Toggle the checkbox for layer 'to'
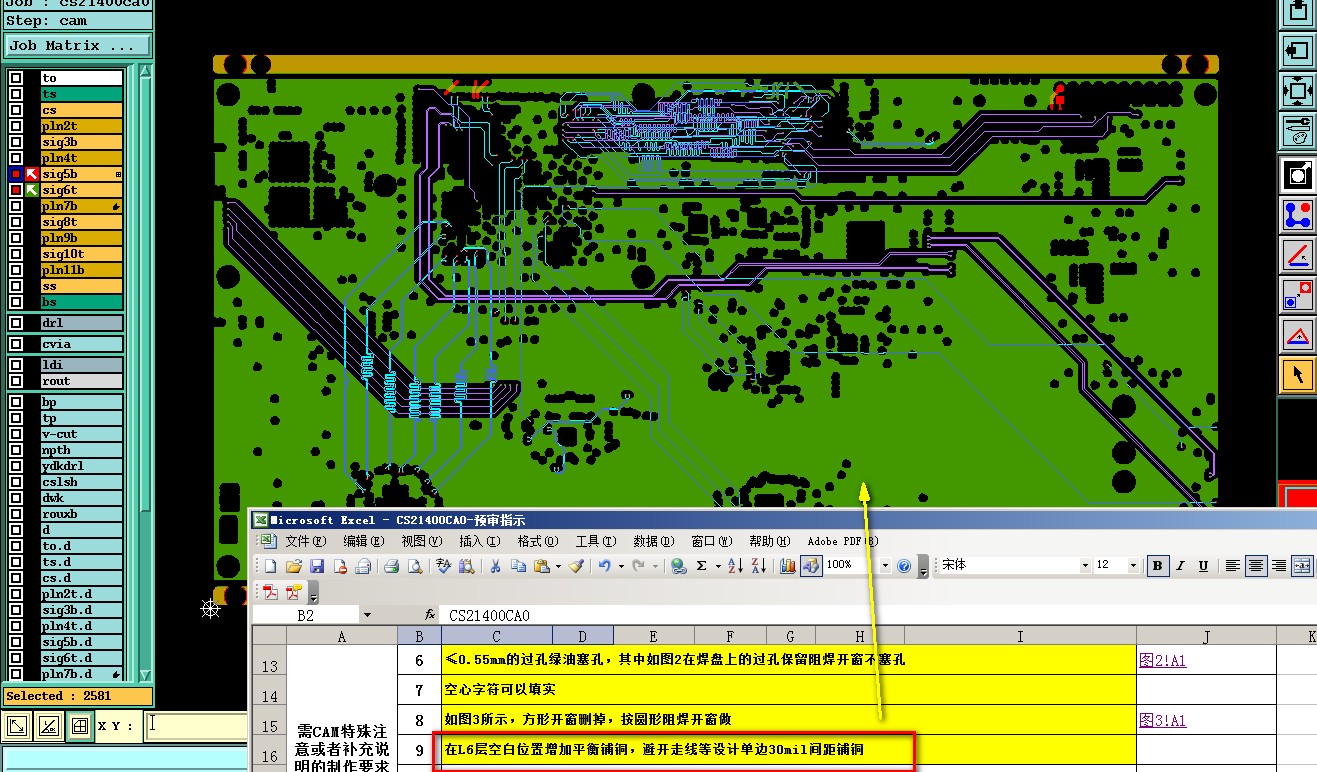 coord(16,78)
